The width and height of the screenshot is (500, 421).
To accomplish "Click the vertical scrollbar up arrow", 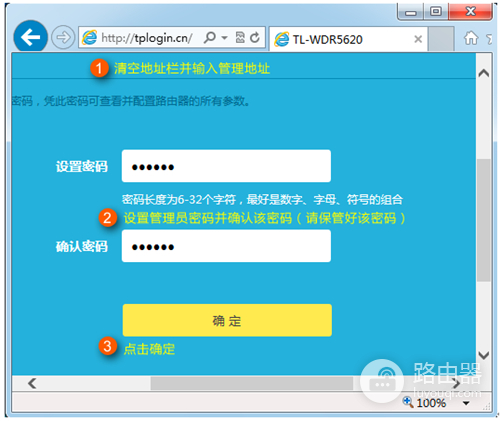I will 484,73.
